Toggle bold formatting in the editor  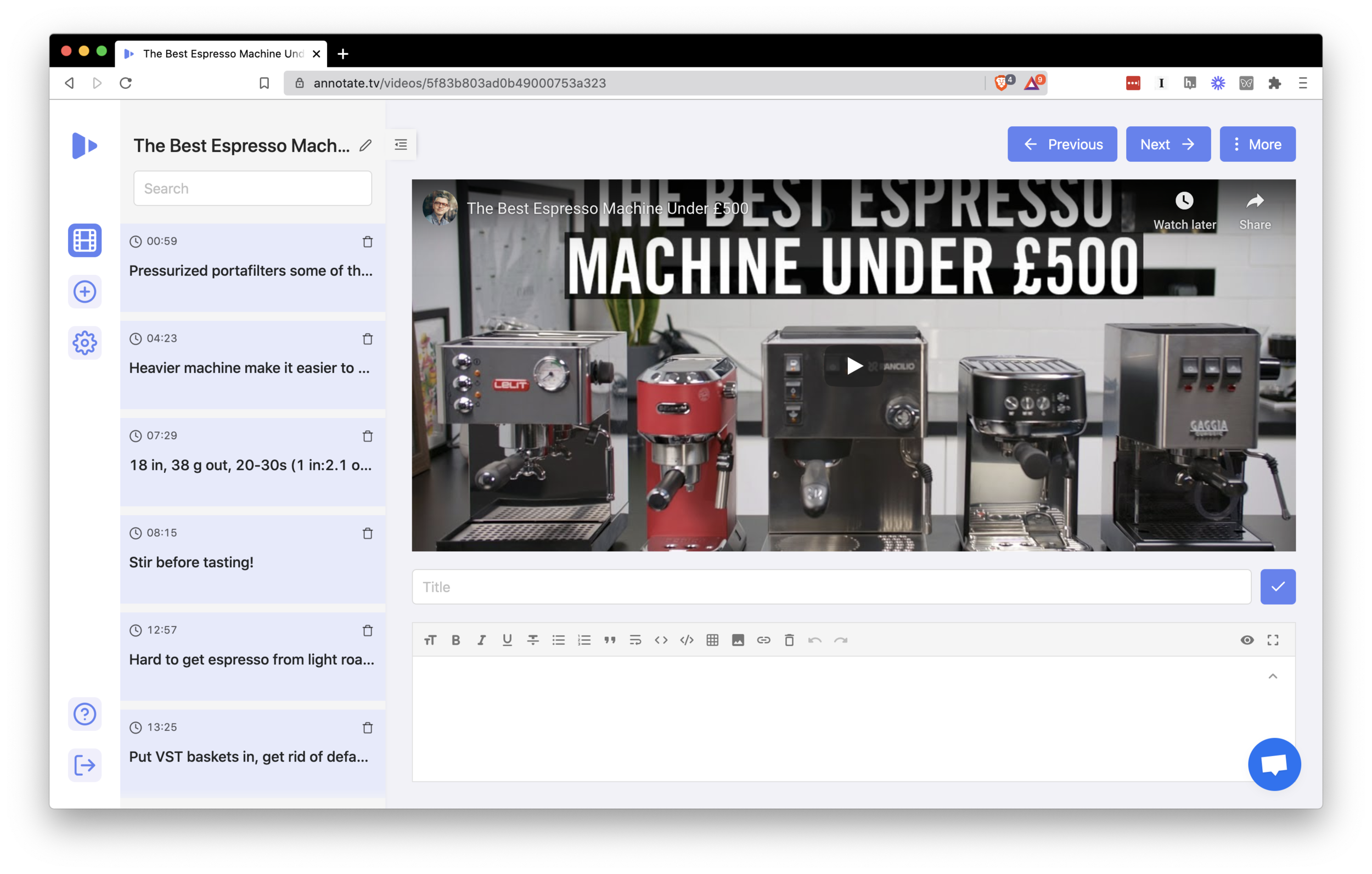click(x=456, y=640)
